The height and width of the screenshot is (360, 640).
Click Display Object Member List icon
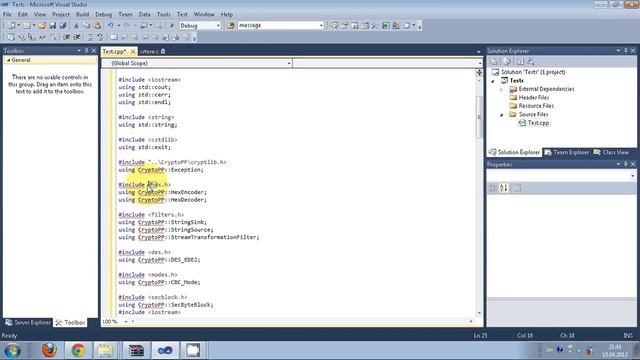[11, 37]
